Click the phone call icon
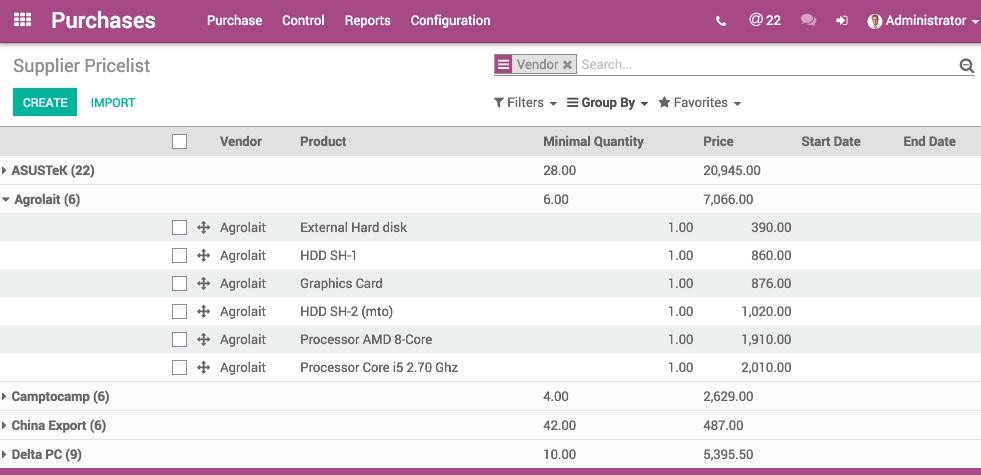 coord(721,21)
